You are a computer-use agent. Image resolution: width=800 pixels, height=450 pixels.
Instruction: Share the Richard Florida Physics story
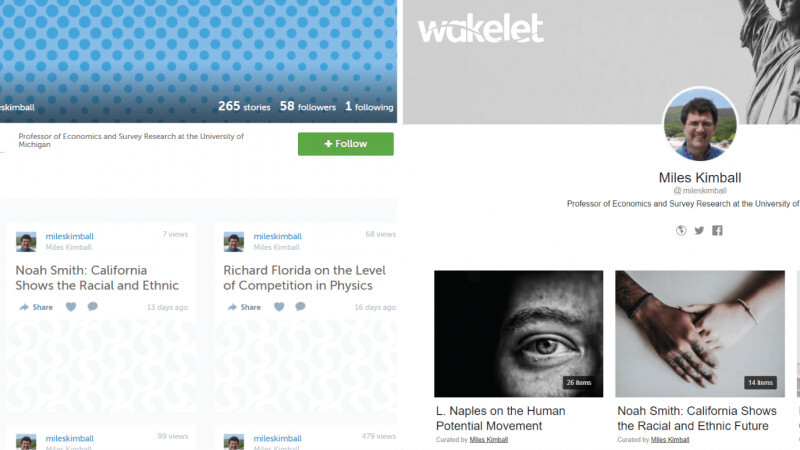tap(244, 307)
